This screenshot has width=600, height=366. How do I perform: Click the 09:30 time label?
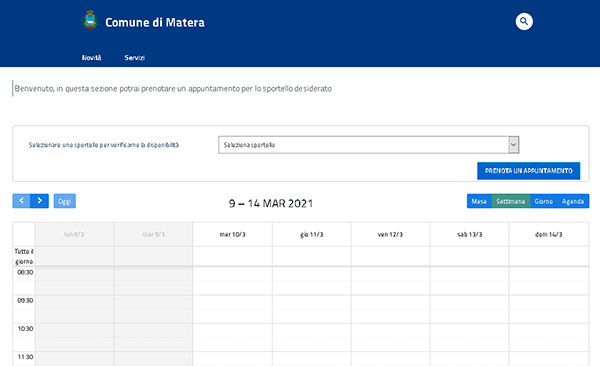click(x=25, y=301)
